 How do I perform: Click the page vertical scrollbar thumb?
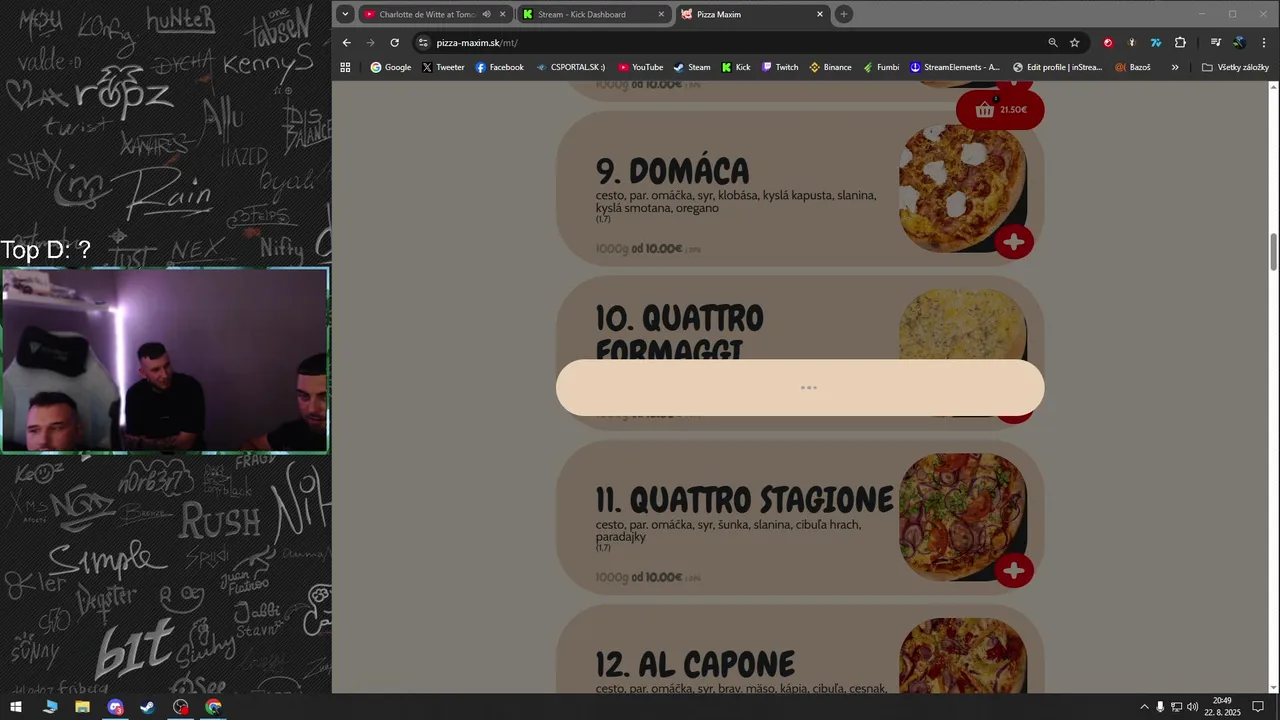(x=1273, y=251)
